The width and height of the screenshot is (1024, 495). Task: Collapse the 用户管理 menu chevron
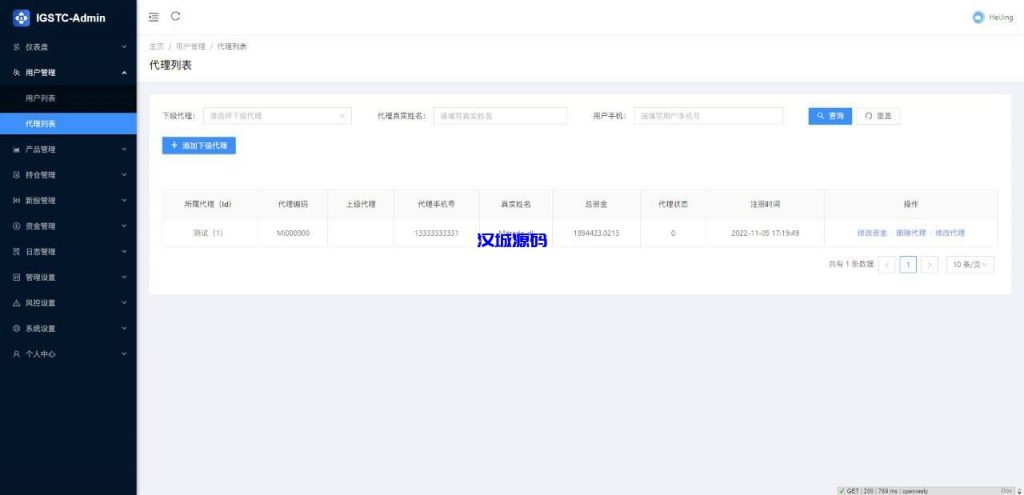tap(124, 72)
